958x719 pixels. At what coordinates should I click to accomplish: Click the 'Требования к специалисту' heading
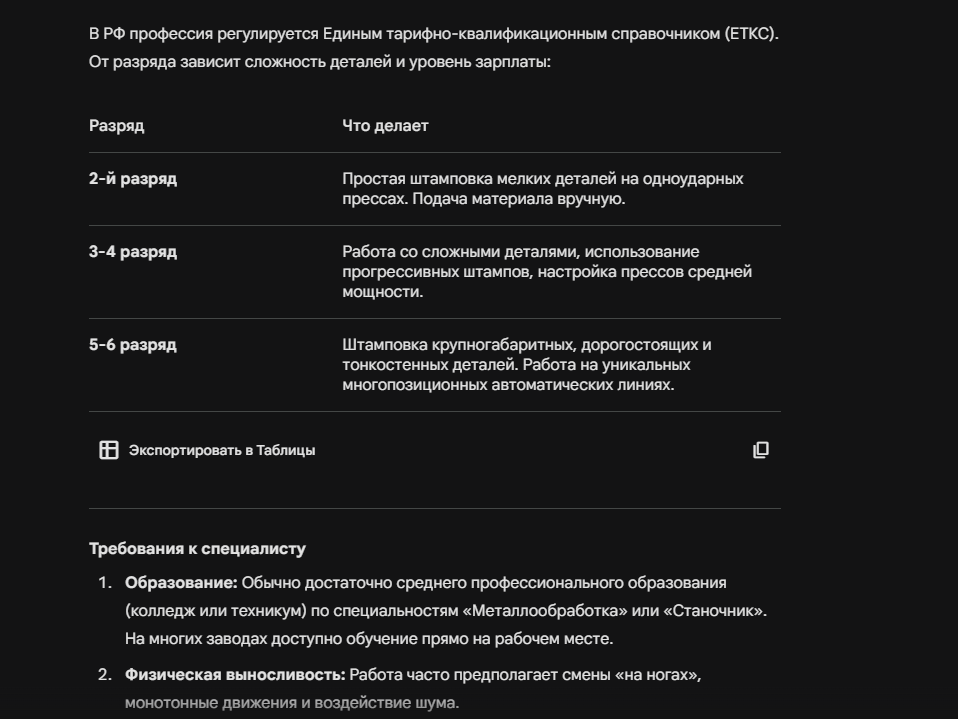point(197,549)
